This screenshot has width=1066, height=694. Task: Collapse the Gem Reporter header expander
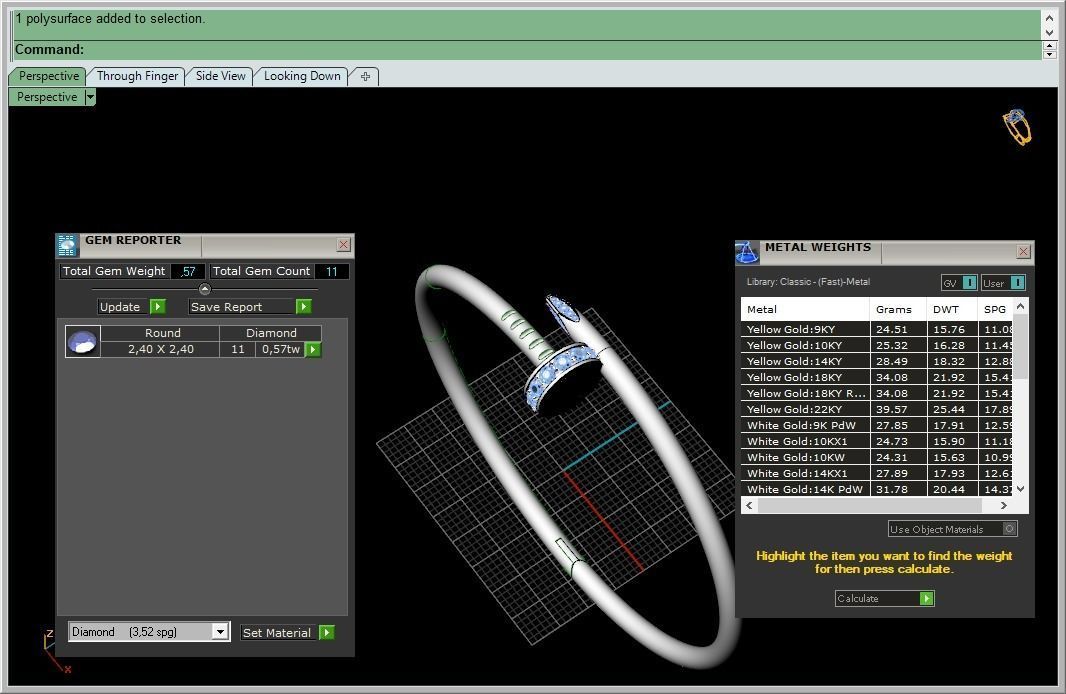[205, 289]
